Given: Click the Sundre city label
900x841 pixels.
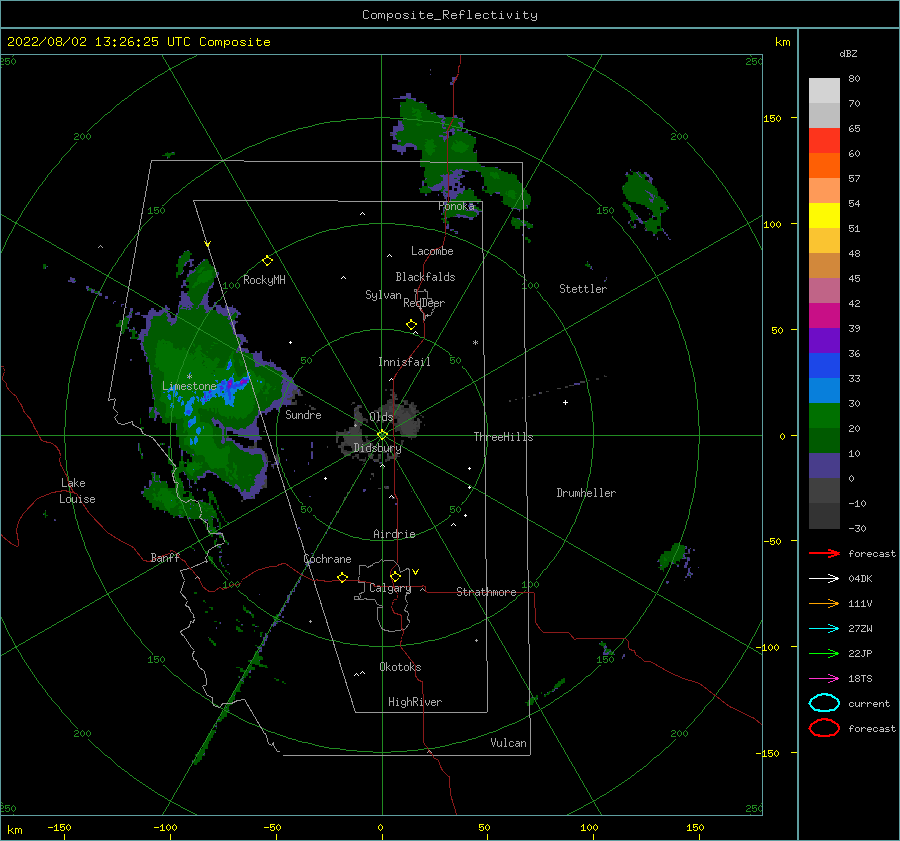Looking at the screenshot, I should pyautogui.click(x=303, y=414).
